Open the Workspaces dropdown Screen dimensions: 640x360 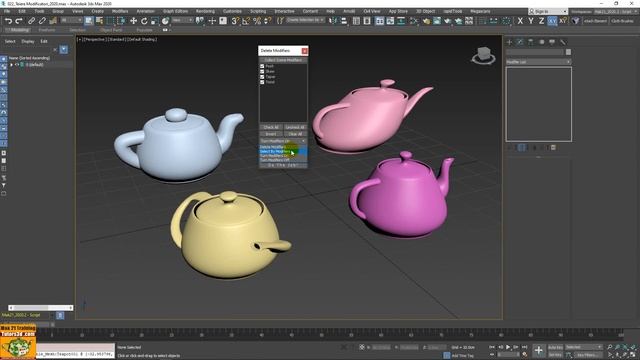[x=615, y=11]
